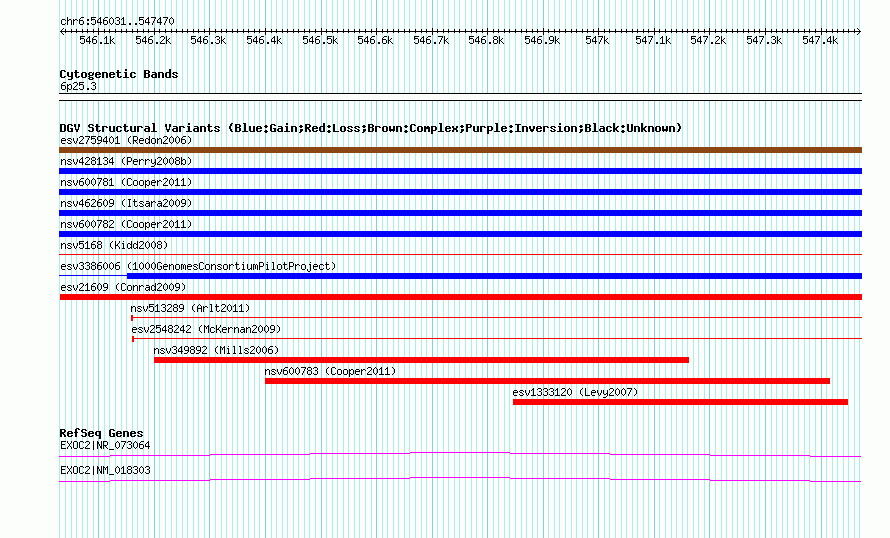
Task: Click the red nsv600783 loss bar
Action: pyautogui.click(x=547, y=381)
